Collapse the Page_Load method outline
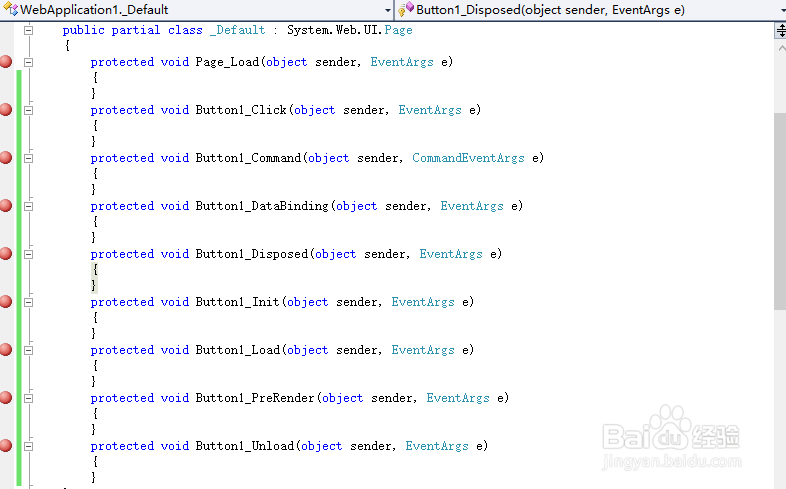The width and height of the screenshot is (786, 489). point(29,62)
